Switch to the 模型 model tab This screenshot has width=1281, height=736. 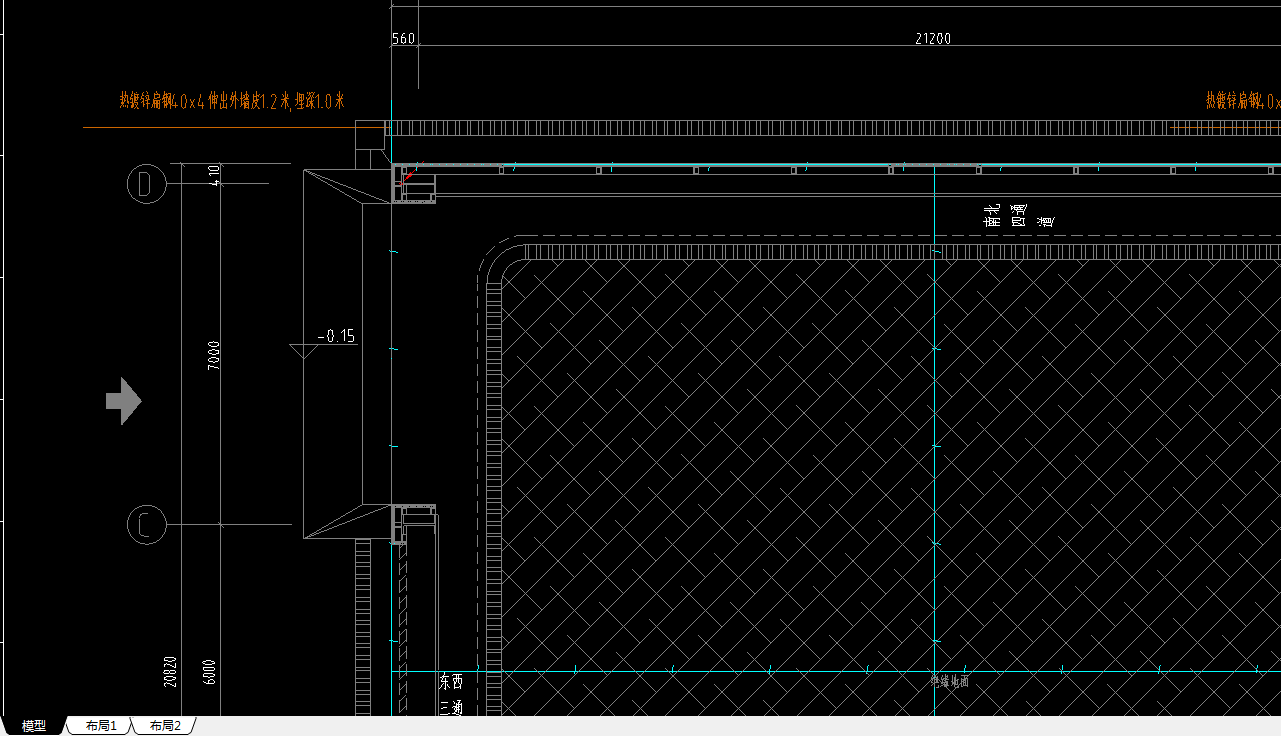coord(34,726)
